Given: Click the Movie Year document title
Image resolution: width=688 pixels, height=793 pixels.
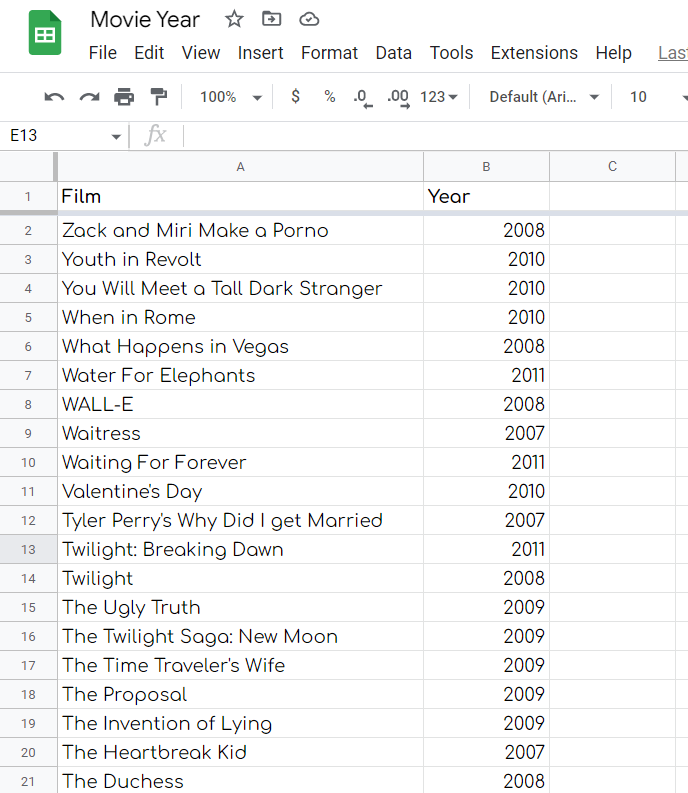Looking at the screenshot, I should [x=145, y=20].
